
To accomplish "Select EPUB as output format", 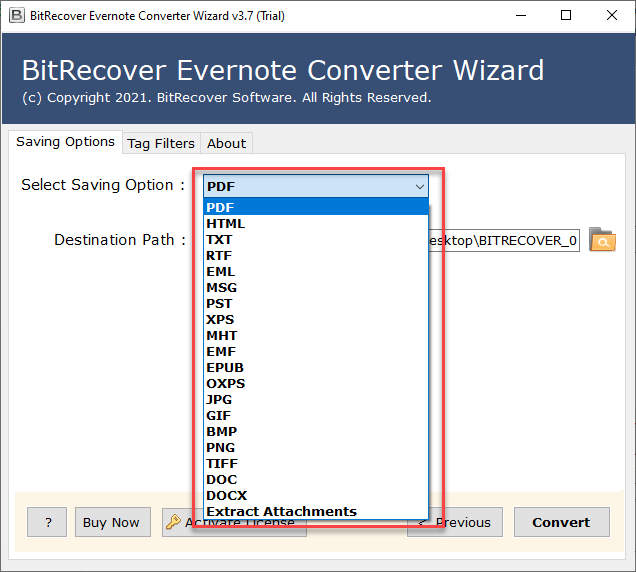I will [316, 368].
